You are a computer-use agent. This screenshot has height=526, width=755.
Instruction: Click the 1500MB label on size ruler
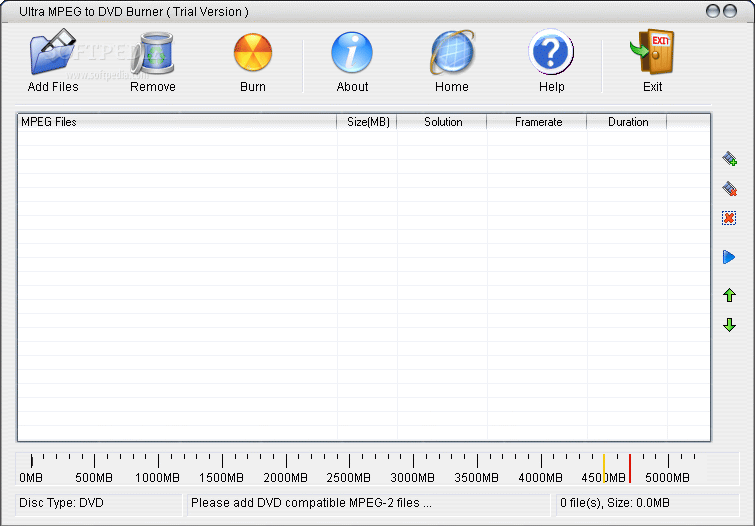click(x=221, y=478)
